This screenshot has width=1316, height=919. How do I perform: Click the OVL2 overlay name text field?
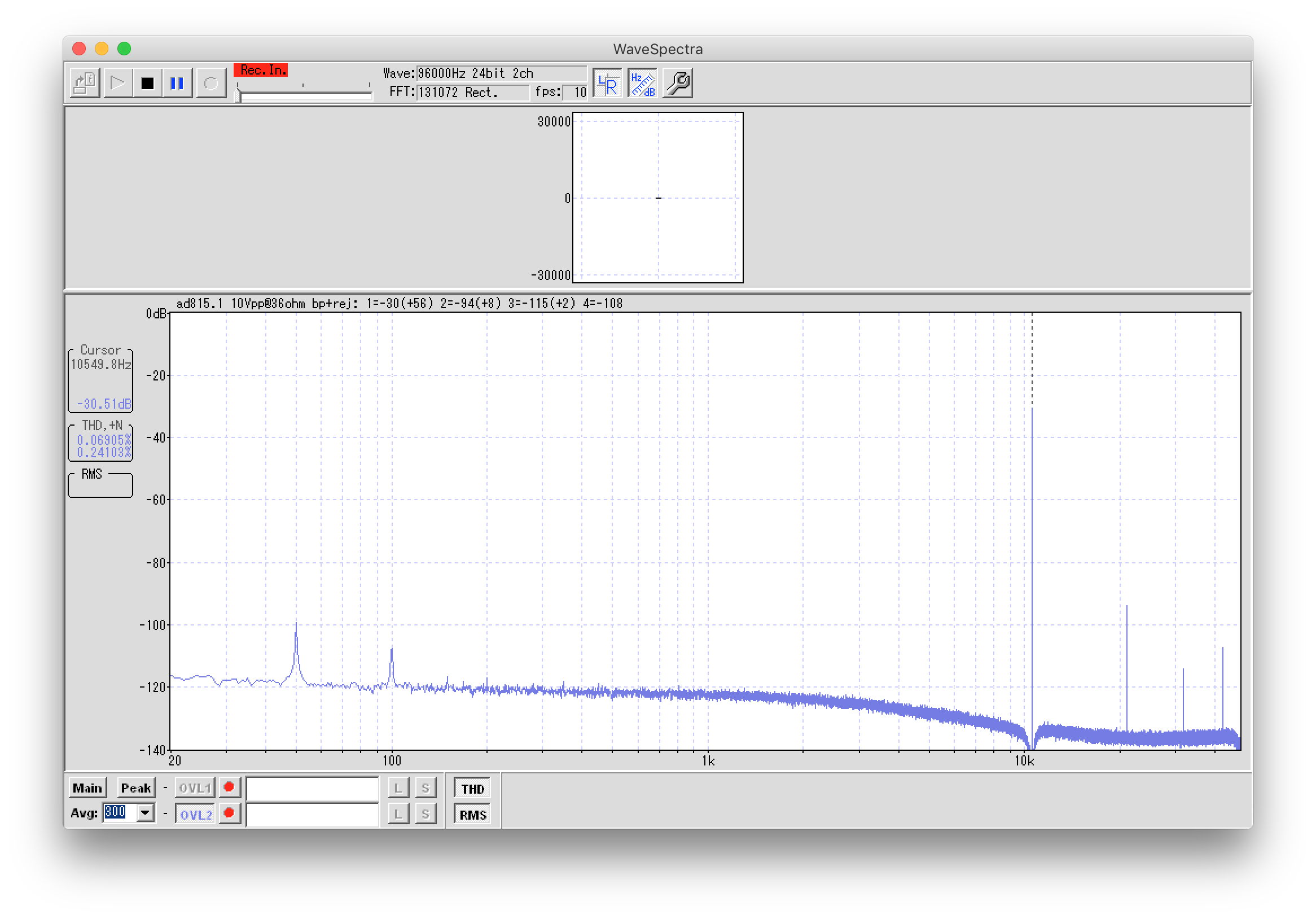click(313, 815)
